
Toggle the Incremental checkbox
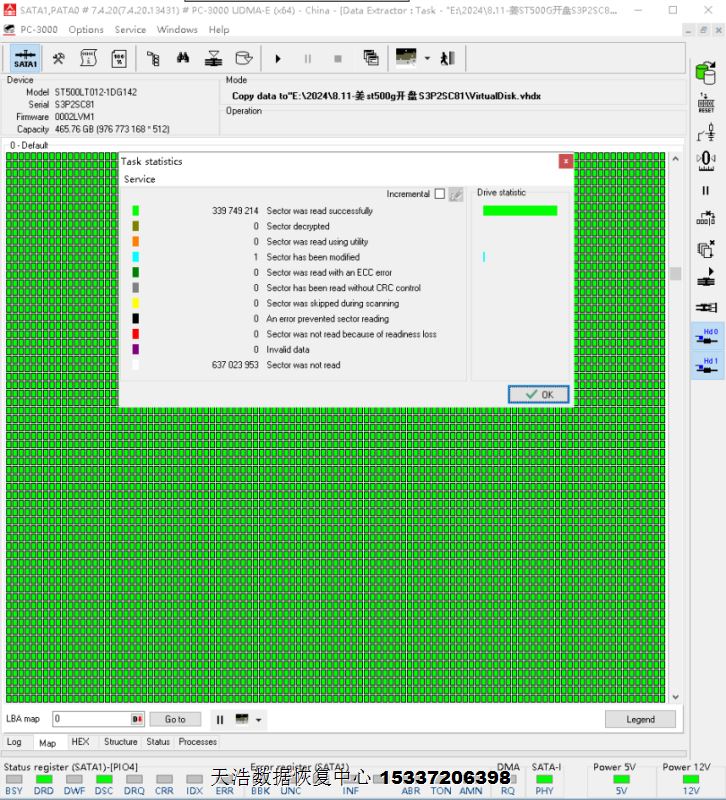[439, 194]
